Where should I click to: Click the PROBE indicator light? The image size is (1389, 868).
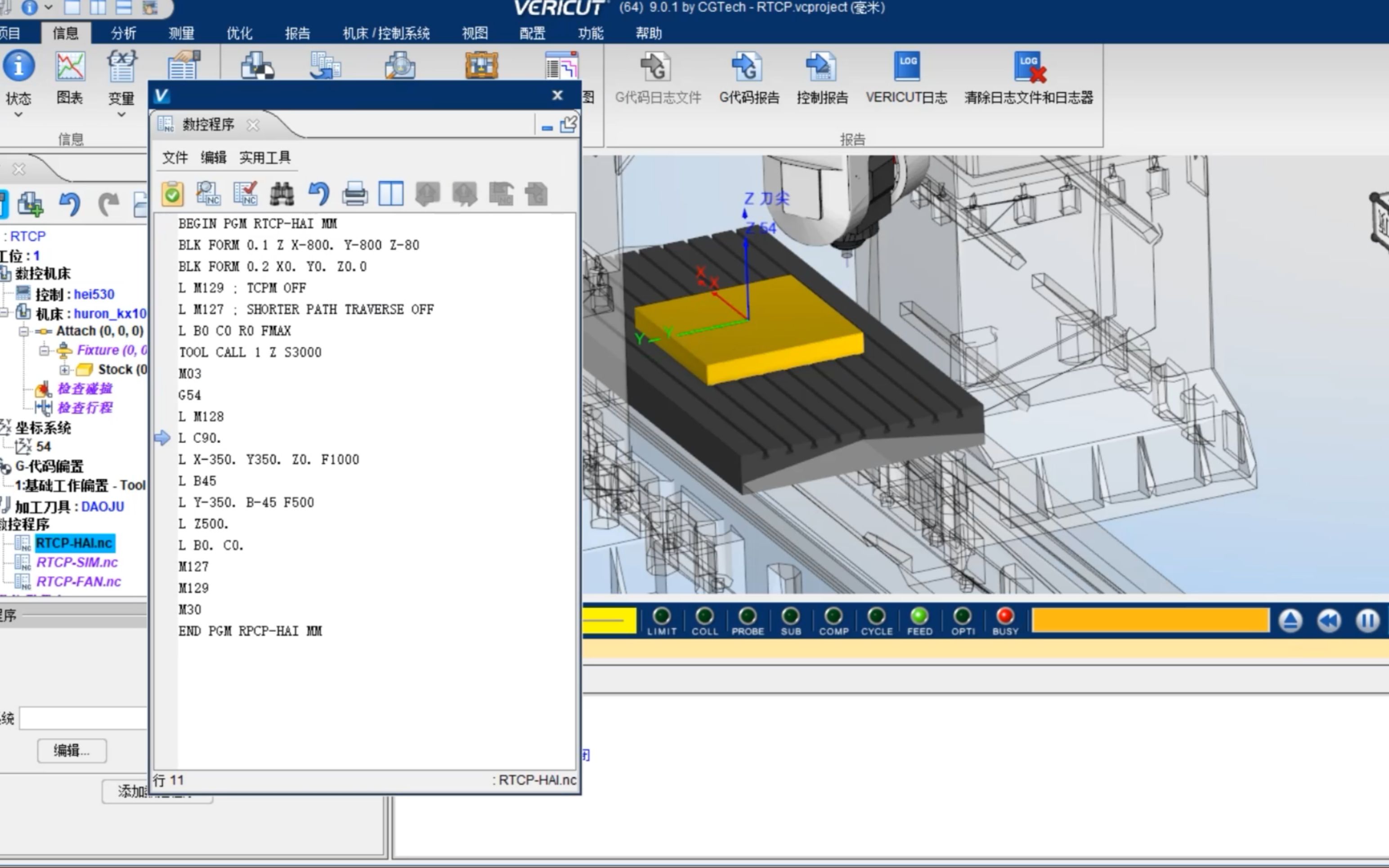click(x=747, y=615)
